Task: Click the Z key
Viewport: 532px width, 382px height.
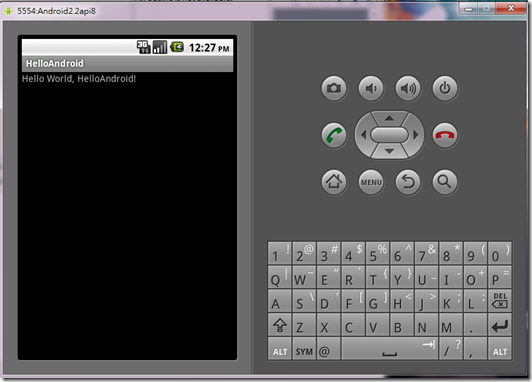Action: click(304, 325)
